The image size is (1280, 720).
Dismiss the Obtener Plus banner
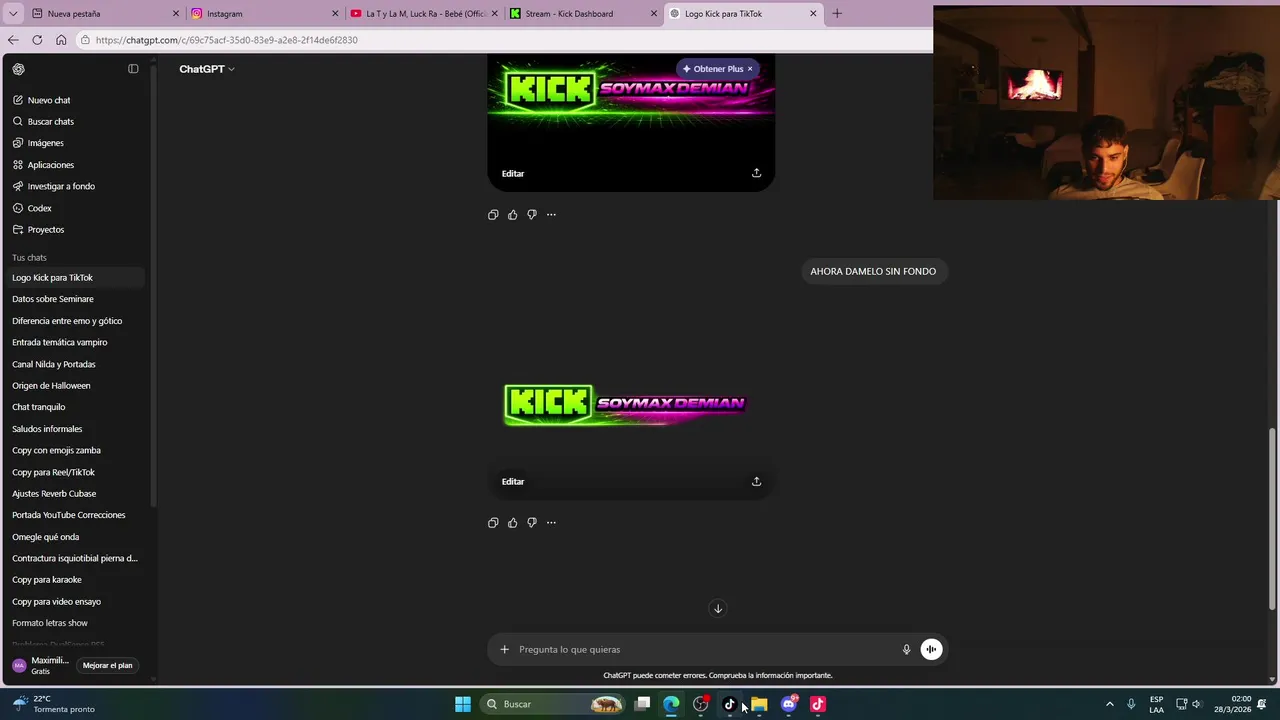tap(750, 69)
